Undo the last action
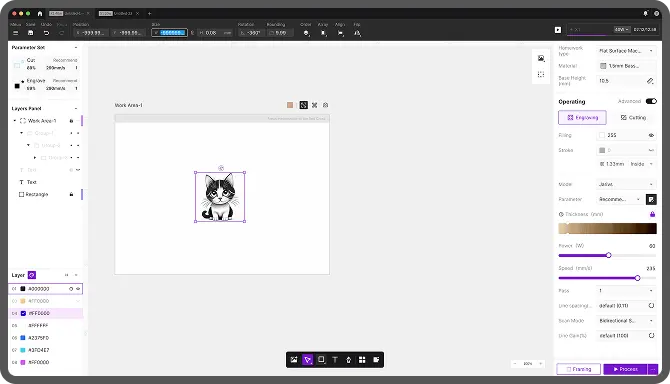The image size is (670, 384). (x=46, y=33)
